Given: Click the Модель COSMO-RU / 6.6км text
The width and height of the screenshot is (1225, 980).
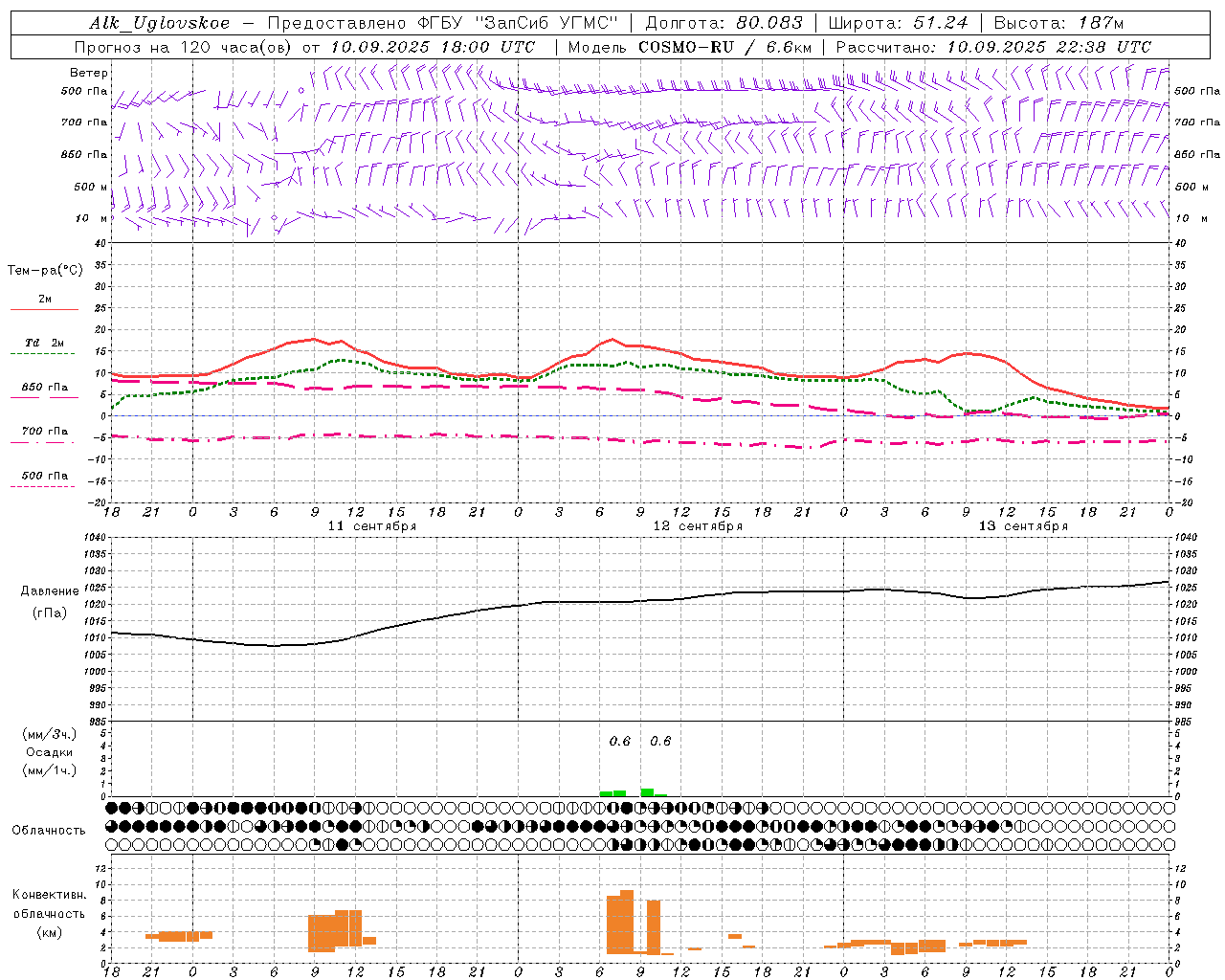Looking at the screenshot, I should [689, 47].
